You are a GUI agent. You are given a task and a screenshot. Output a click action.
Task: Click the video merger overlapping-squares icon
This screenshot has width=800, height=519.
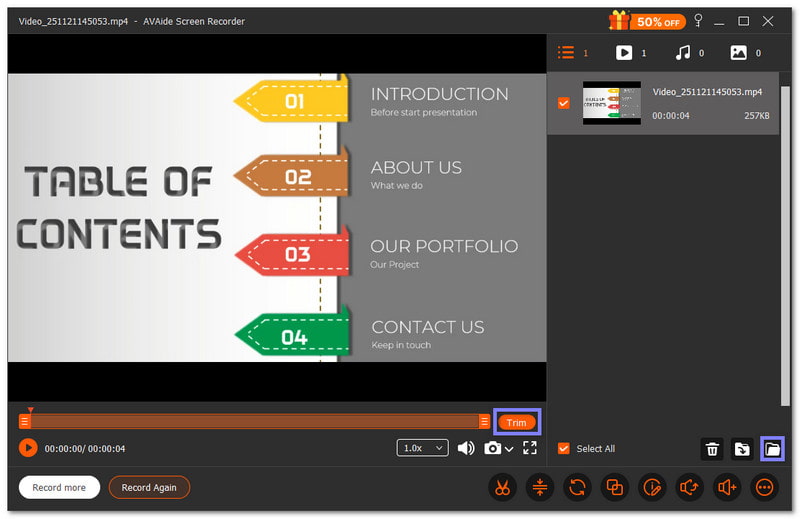(x=614, y=488)
